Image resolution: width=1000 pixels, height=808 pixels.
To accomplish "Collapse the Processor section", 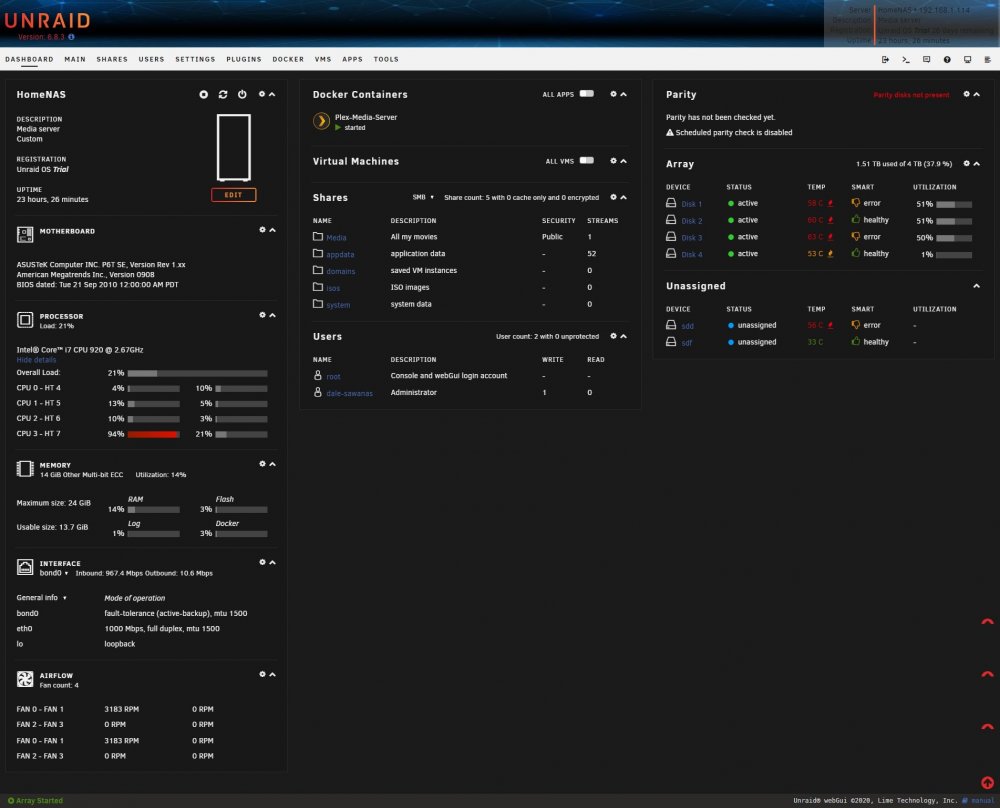I will click(272, 315).
